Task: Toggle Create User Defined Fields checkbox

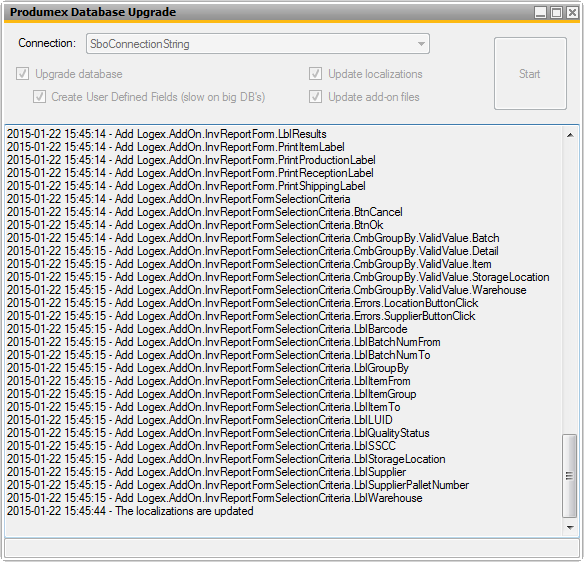Action: click(x=39, y=97)
